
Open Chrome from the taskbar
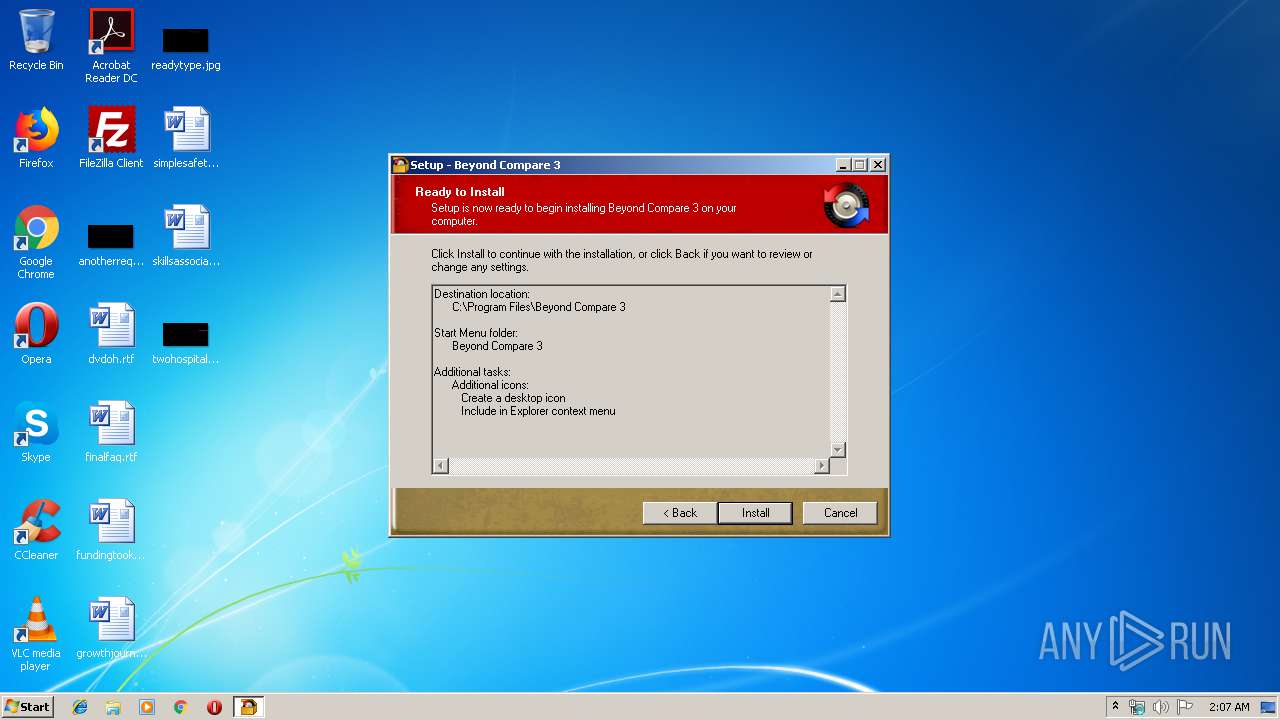coord(181,707)
